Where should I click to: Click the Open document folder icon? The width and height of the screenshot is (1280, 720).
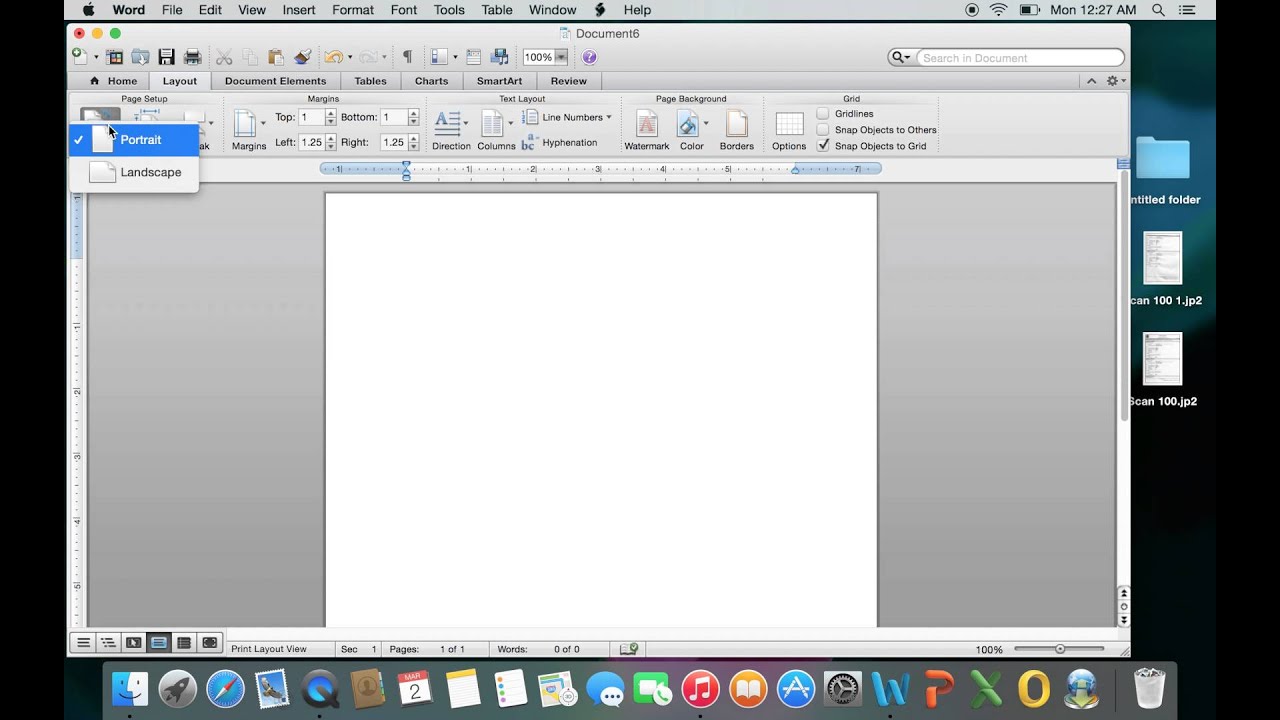coord(141,57)
